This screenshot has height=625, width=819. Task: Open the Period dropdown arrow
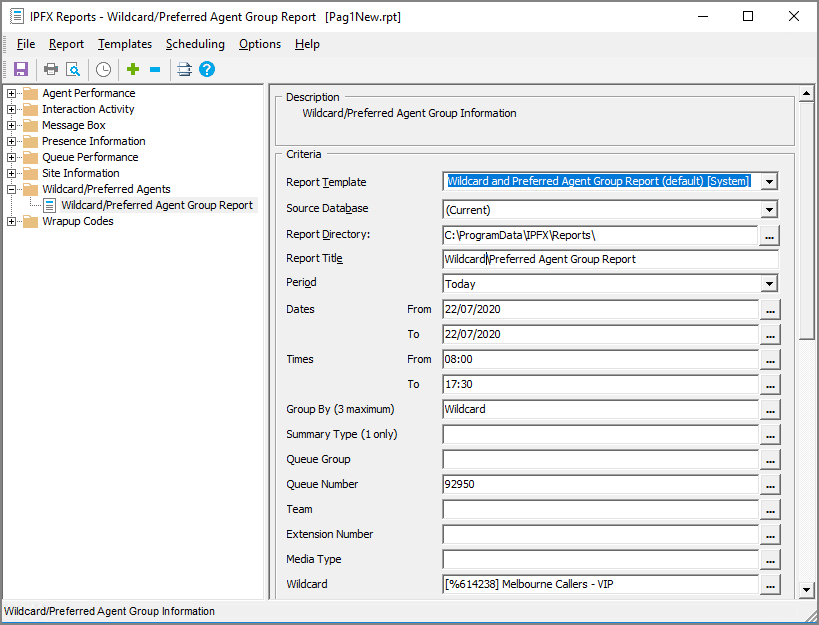point(769,284)
